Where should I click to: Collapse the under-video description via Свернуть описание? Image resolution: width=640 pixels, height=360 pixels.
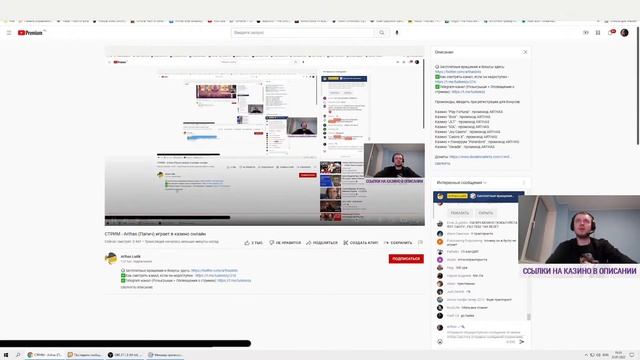click(x=137, y=287)
